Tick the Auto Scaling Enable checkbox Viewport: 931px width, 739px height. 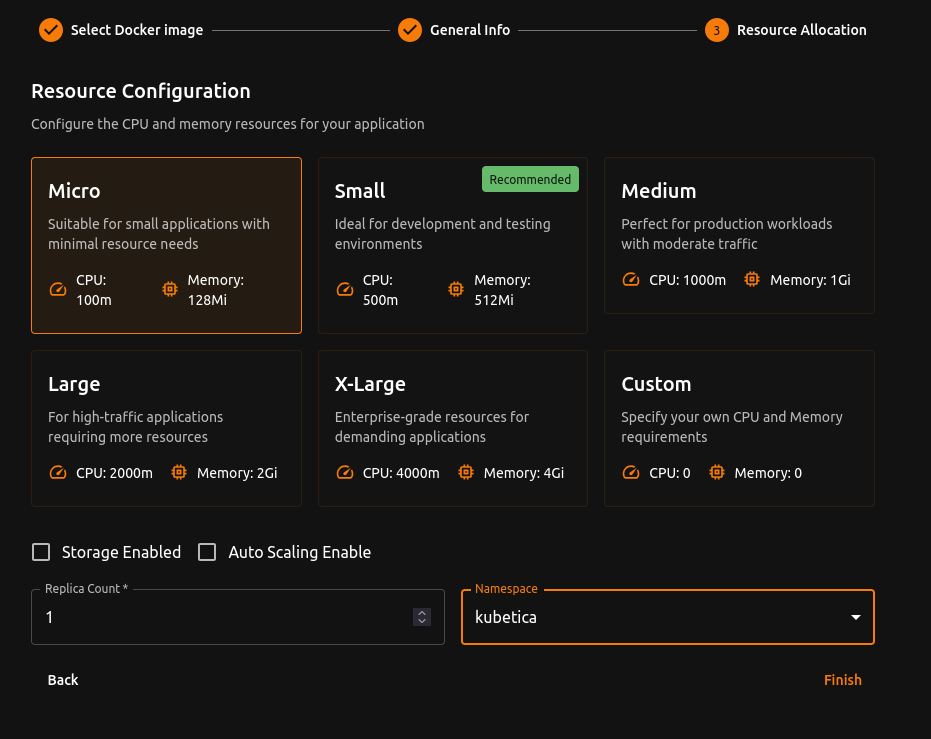[207, 552]
